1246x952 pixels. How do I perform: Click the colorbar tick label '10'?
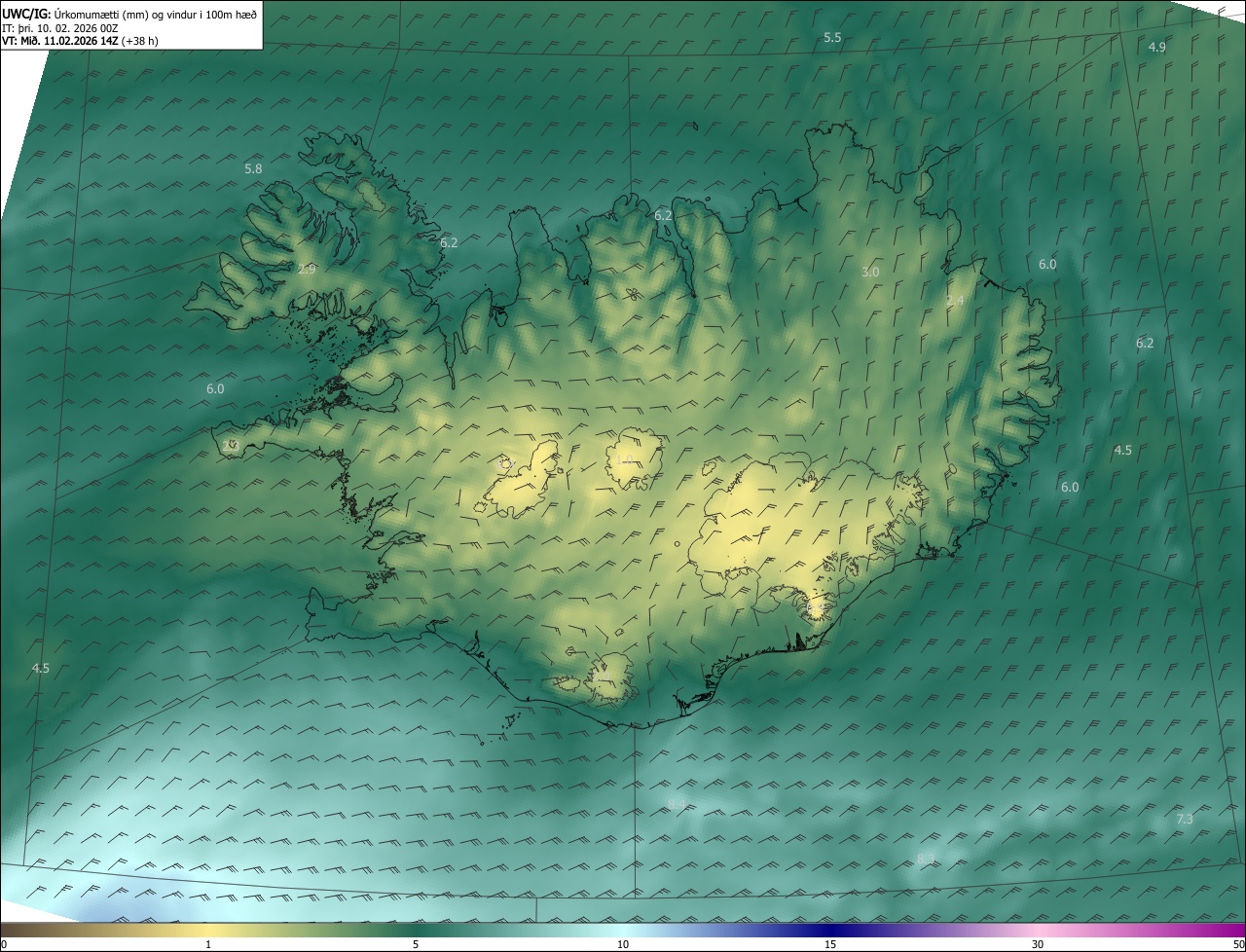pos(623,944)
